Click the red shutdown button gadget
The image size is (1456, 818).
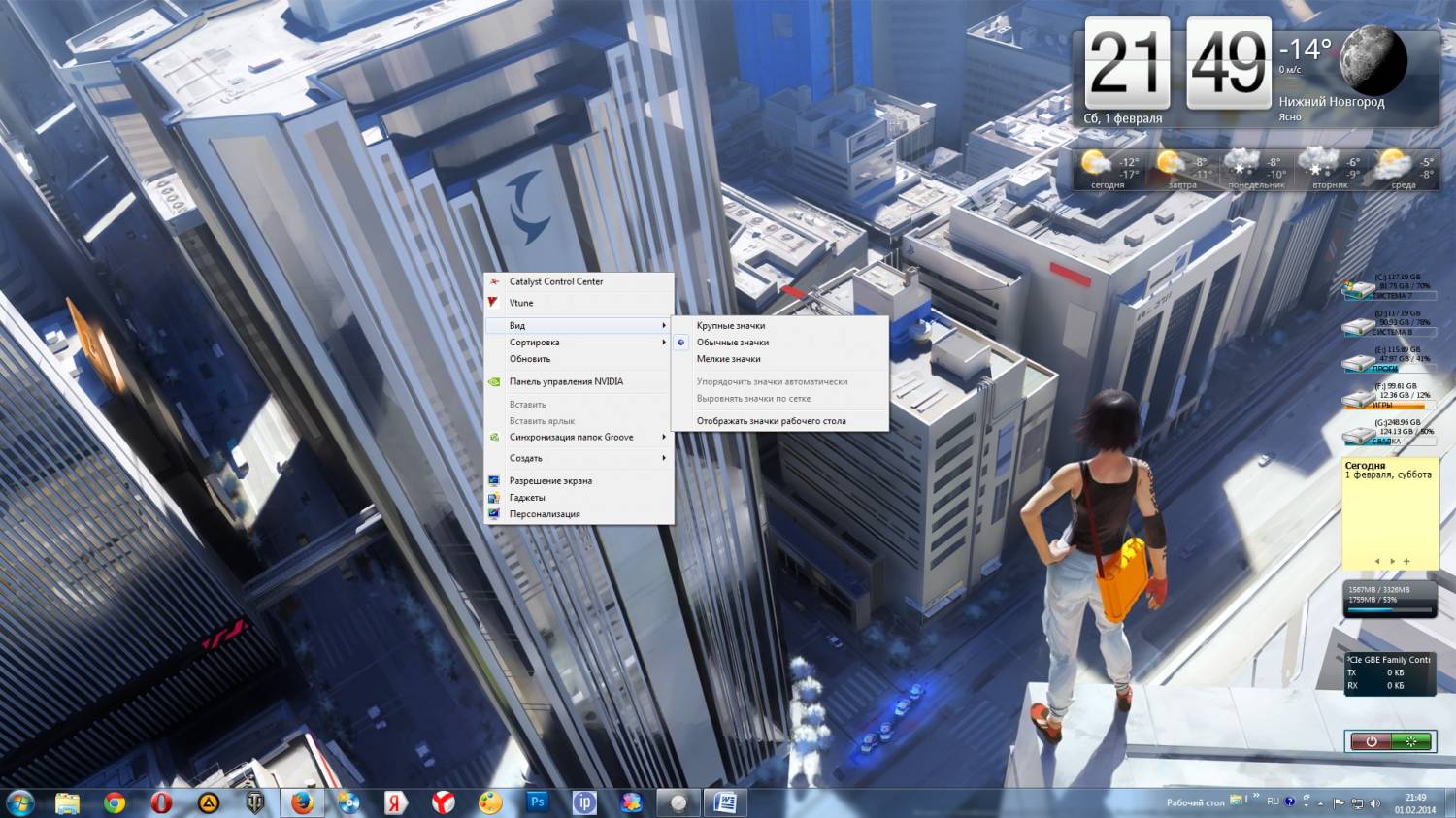coord(1371,741)
